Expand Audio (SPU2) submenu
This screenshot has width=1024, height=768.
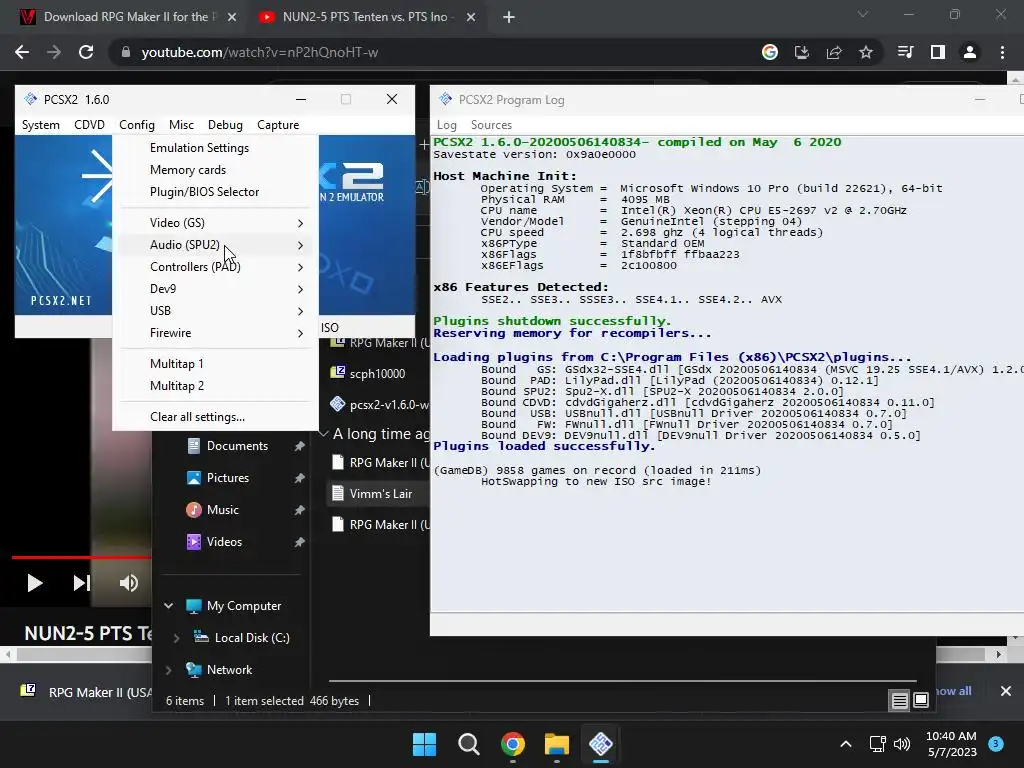216,245
